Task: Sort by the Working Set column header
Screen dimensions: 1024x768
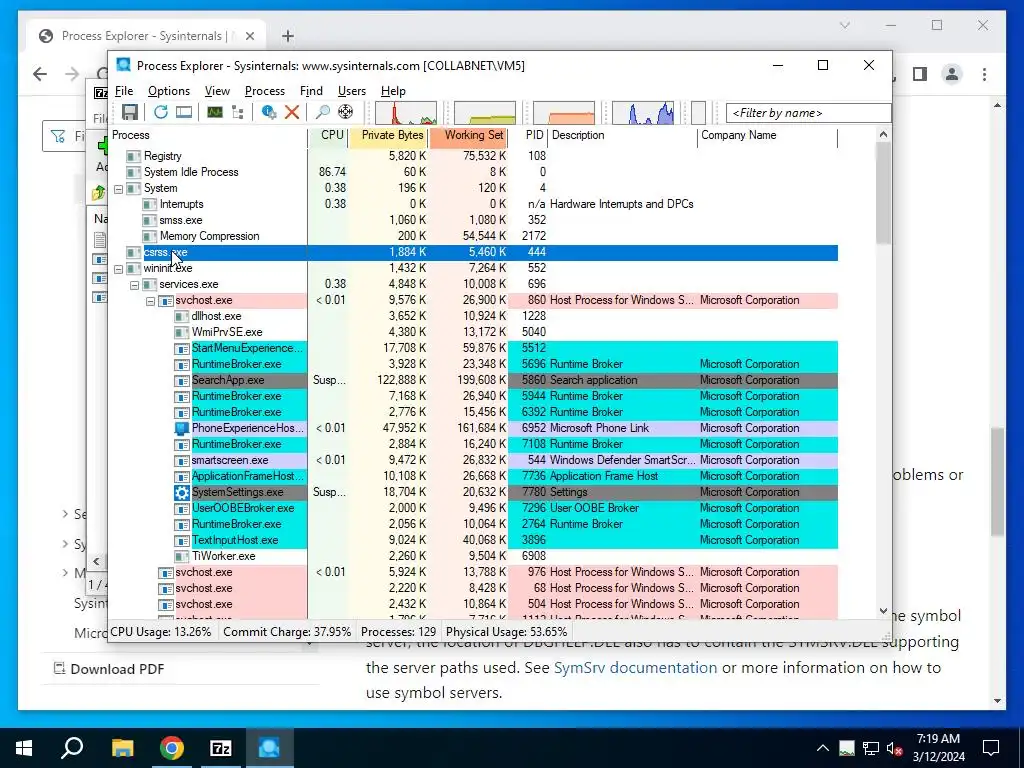Action: tap(468, 135)
